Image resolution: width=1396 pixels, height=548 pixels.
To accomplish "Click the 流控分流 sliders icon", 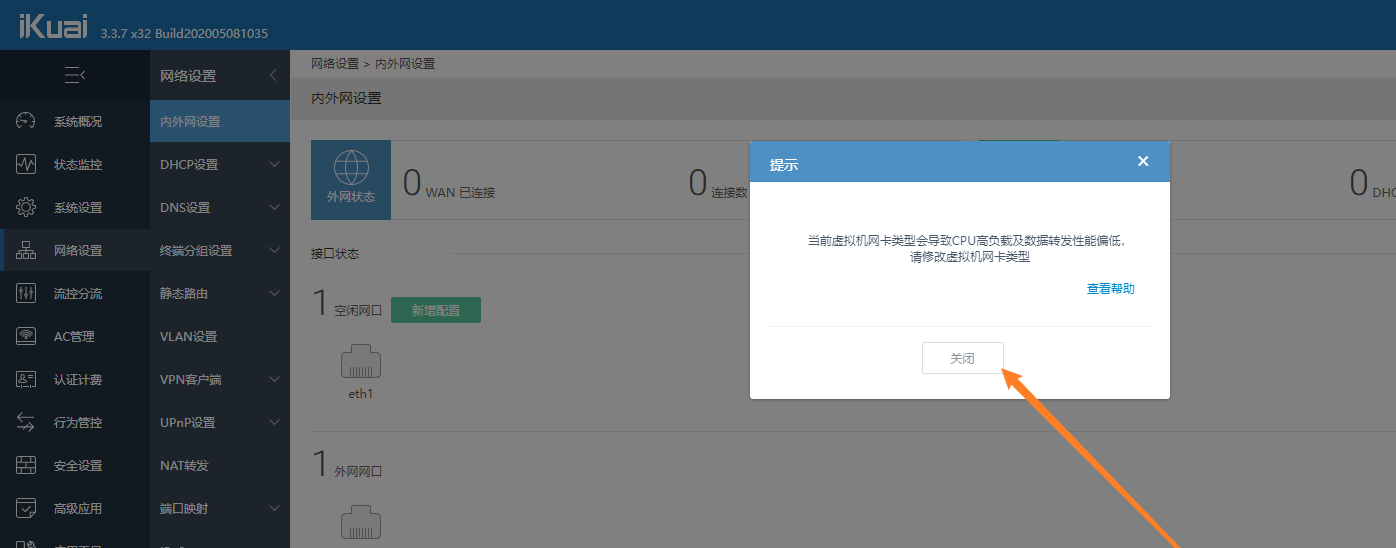I will (x=26, y=294).
